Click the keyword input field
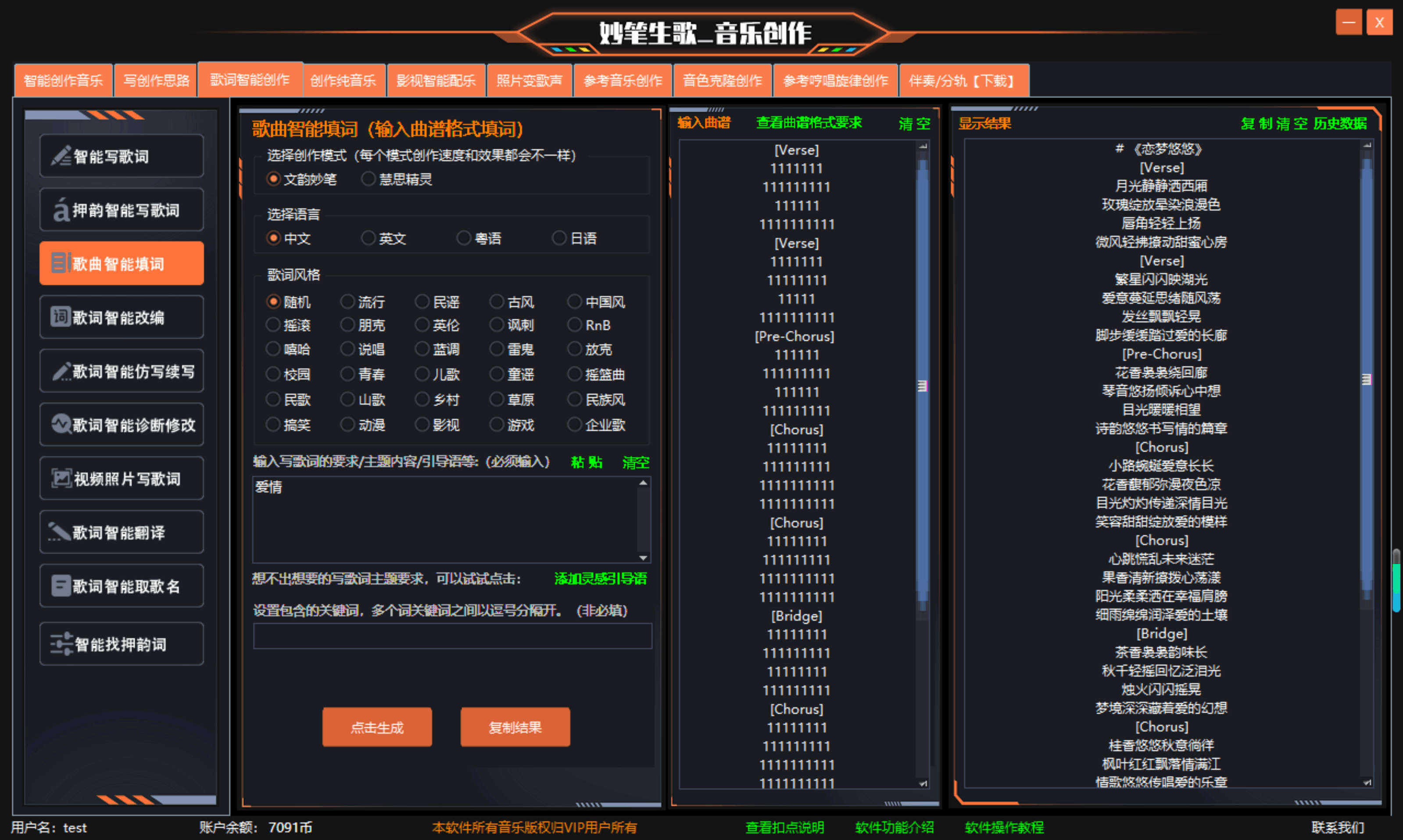1403x840 pixels. (x=452, y=636)
